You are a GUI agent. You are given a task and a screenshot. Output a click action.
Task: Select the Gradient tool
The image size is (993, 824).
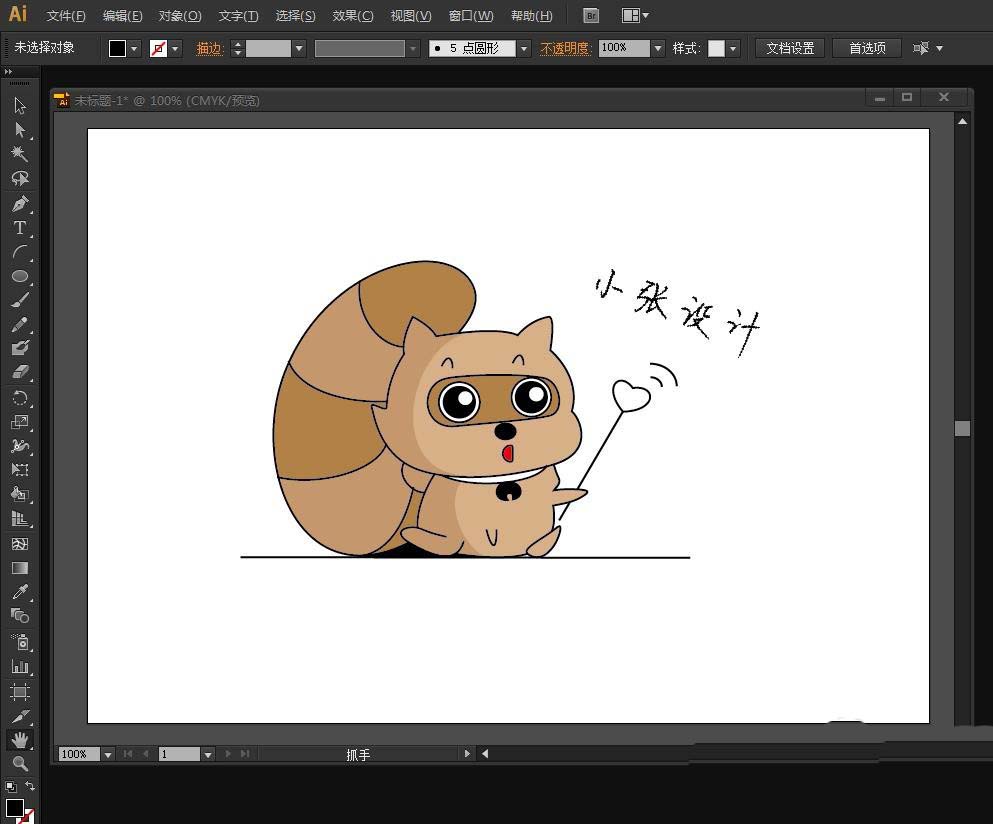(x=19, y=568)
